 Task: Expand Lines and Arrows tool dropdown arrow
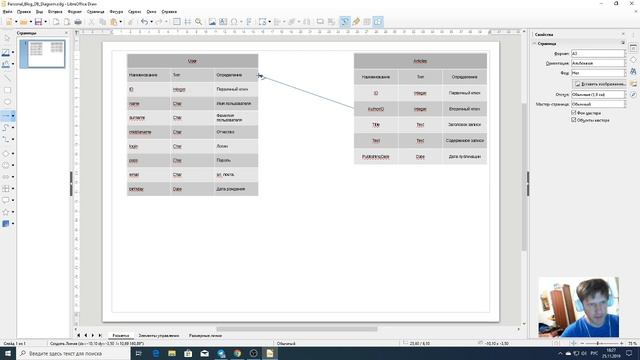coord(13,116)
